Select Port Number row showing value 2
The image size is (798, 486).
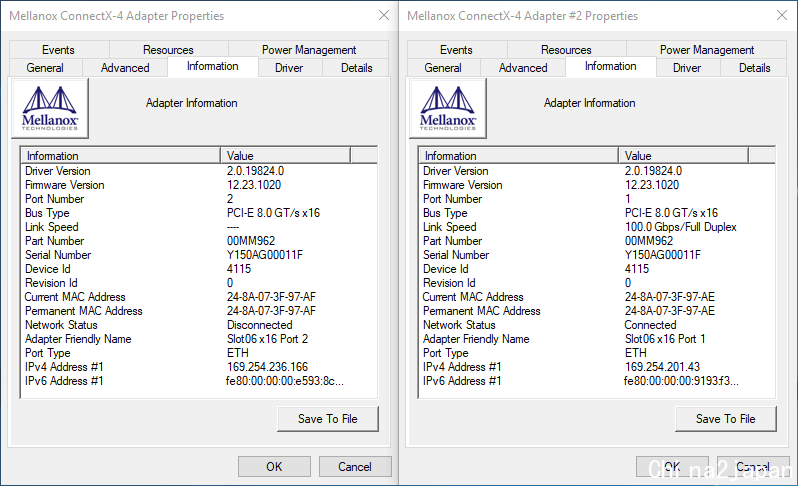click(199, 199)
